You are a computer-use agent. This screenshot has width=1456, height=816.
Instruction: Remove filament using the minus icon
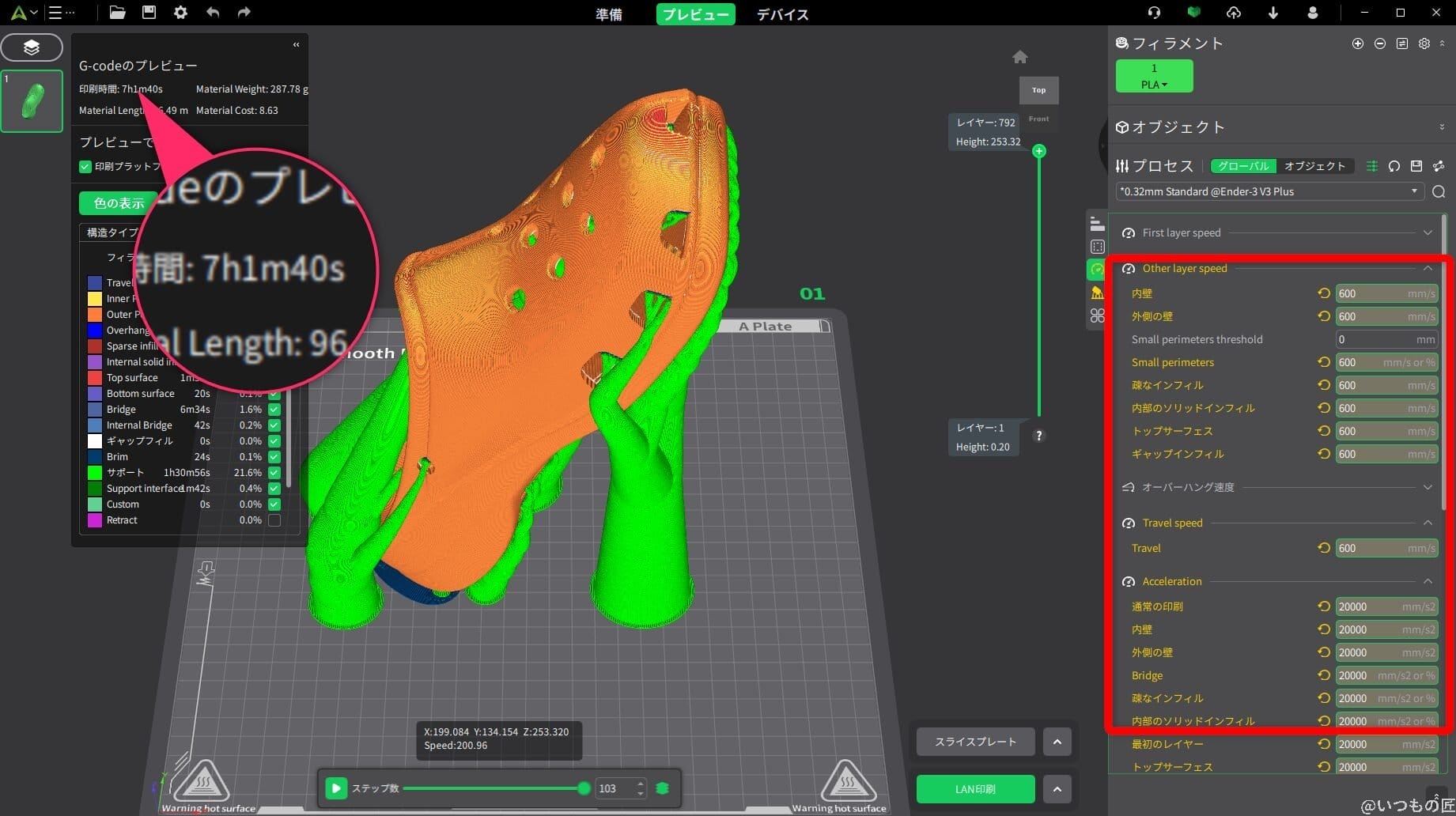1379,43
